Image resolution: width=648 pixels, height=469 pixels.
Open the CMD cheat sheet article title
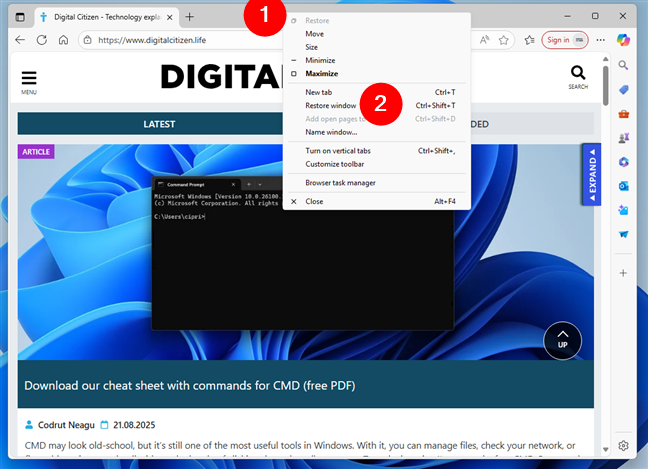pyautogui.click(x=190, y=386)
